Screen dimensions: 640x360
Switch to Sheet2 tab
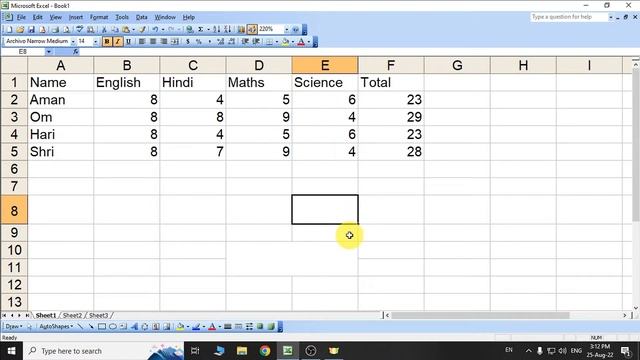click(72, 316)
